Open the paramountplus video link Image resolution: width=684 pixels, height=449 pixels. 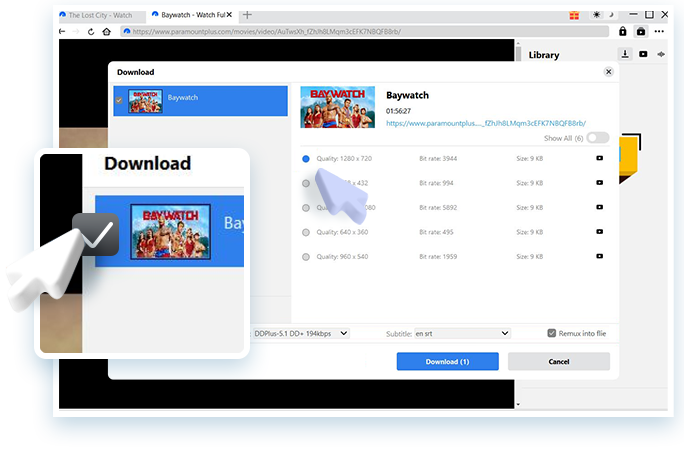pos(486,123)
